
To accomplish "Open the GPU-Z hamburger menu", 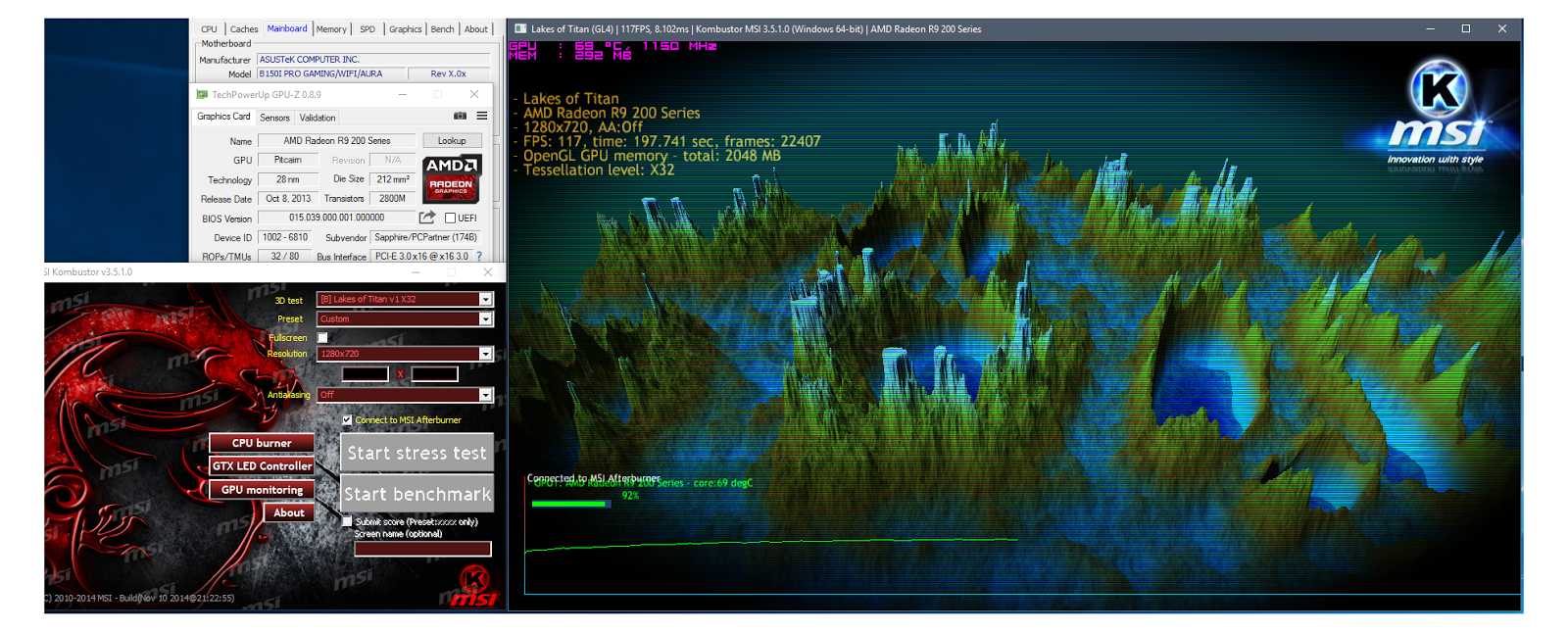I will click(482, 116).
